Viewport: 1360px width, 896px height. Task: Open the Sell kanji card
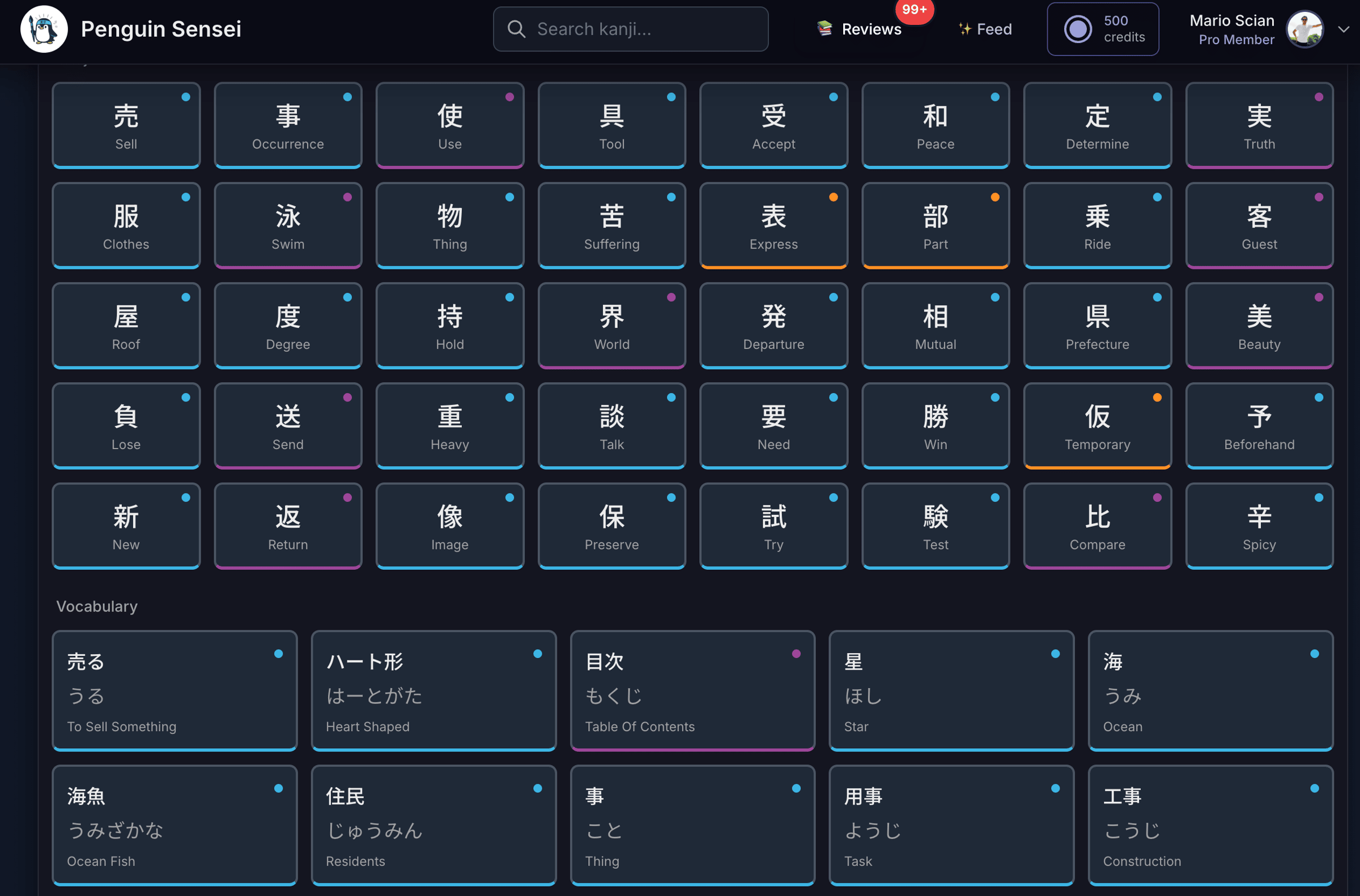(126, 126)
